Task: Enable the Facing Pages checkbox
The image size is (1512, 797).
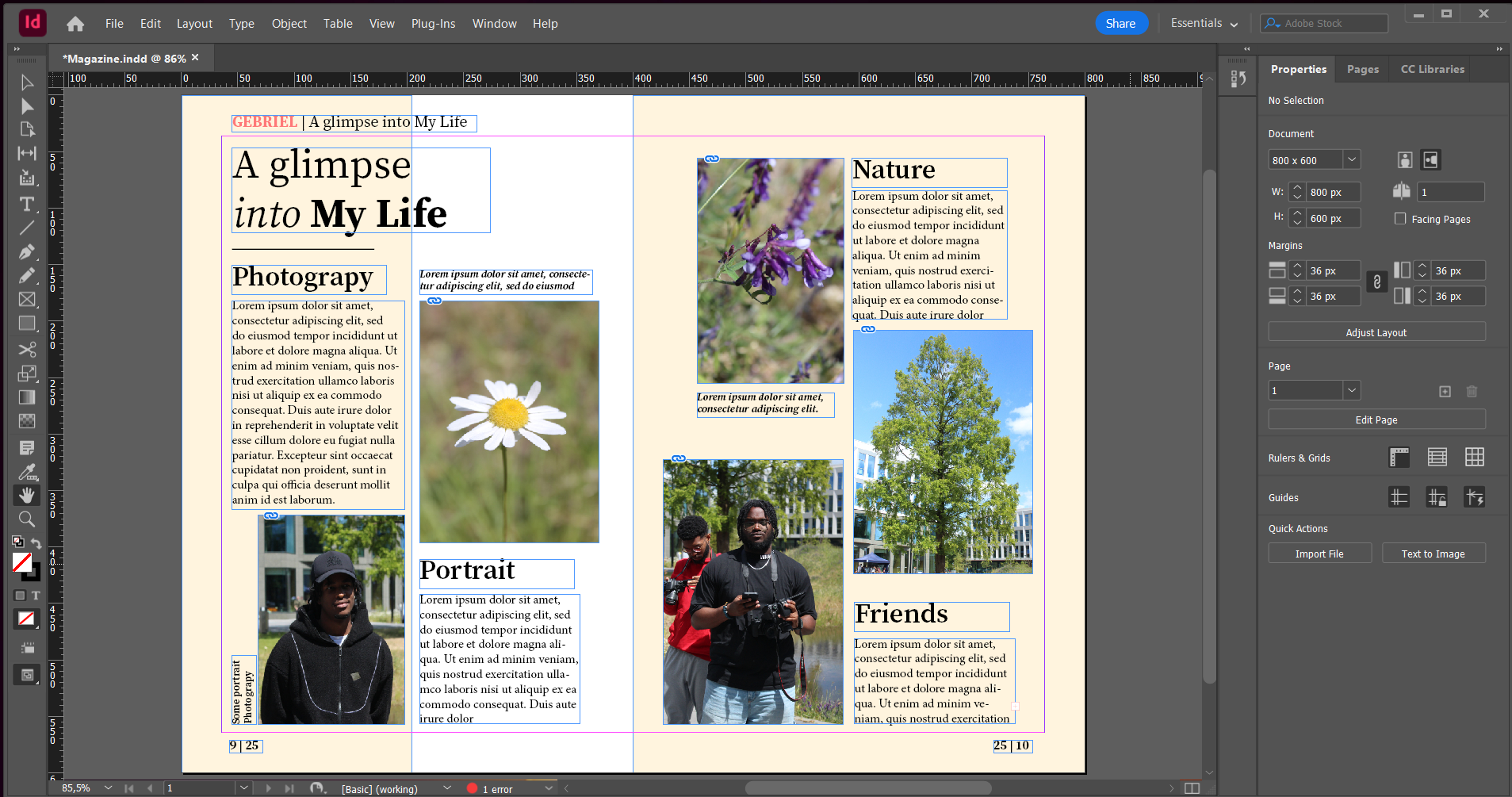Action: 1400,219
